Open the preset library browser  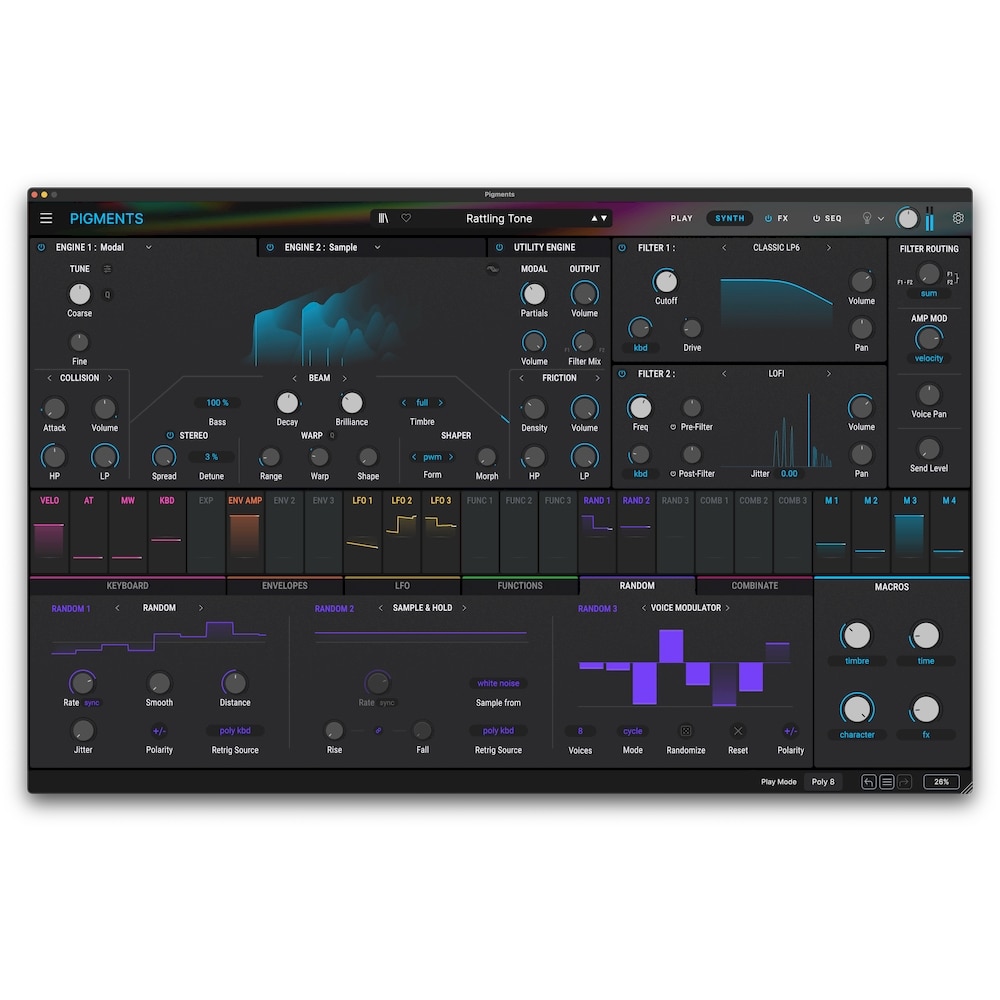(x=383, y=218)
